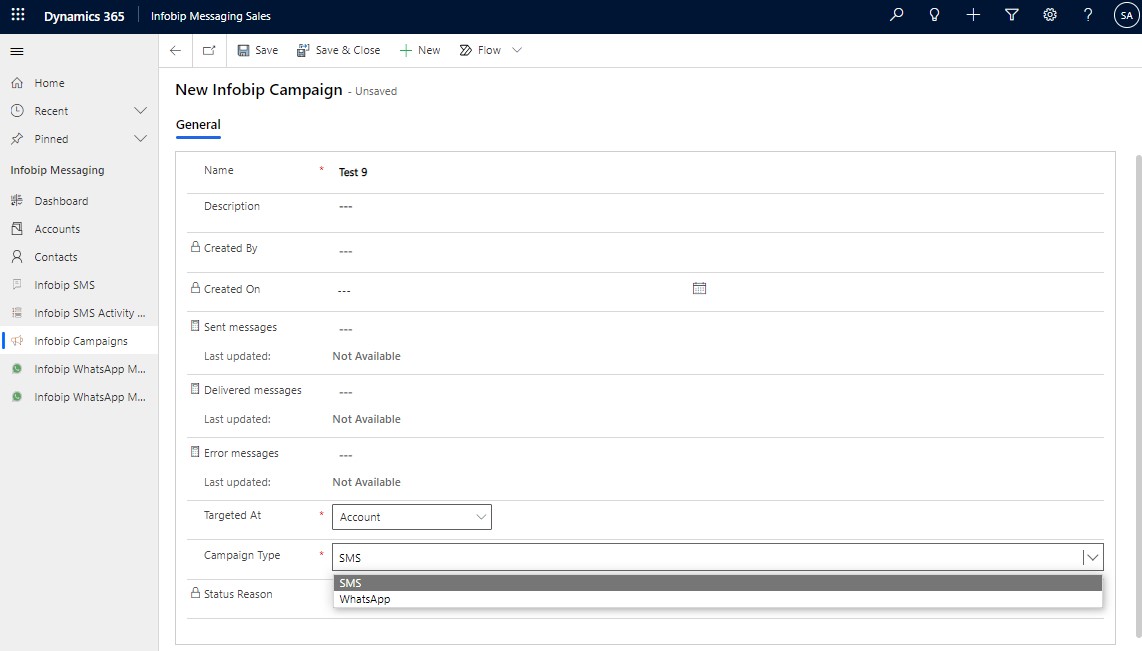Click the Name input field
Screen dimensions: 1142x651
[700, 172]
